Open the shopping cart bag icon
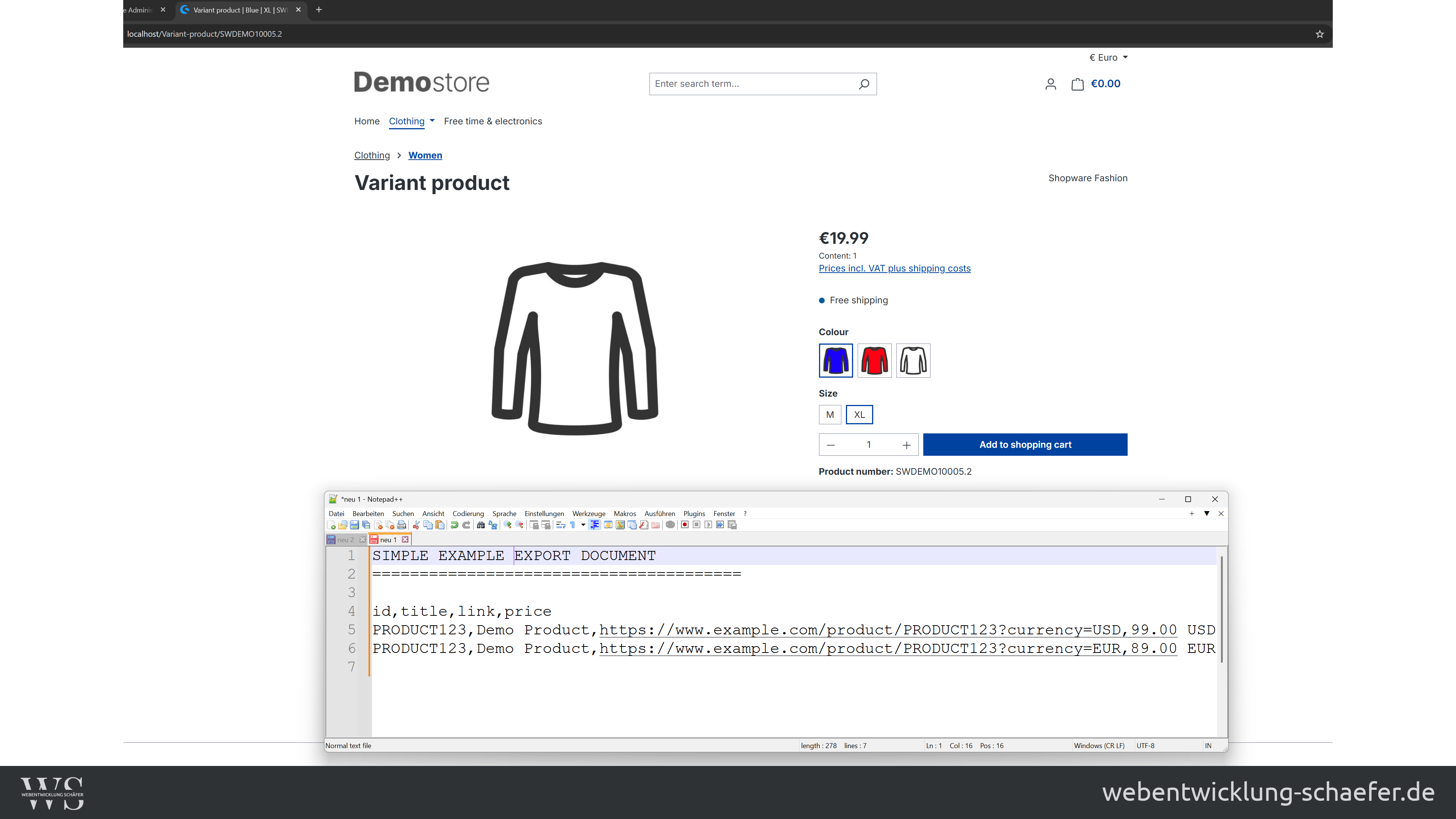This screenshot has height=819, width=1456. pos(1077,84)
